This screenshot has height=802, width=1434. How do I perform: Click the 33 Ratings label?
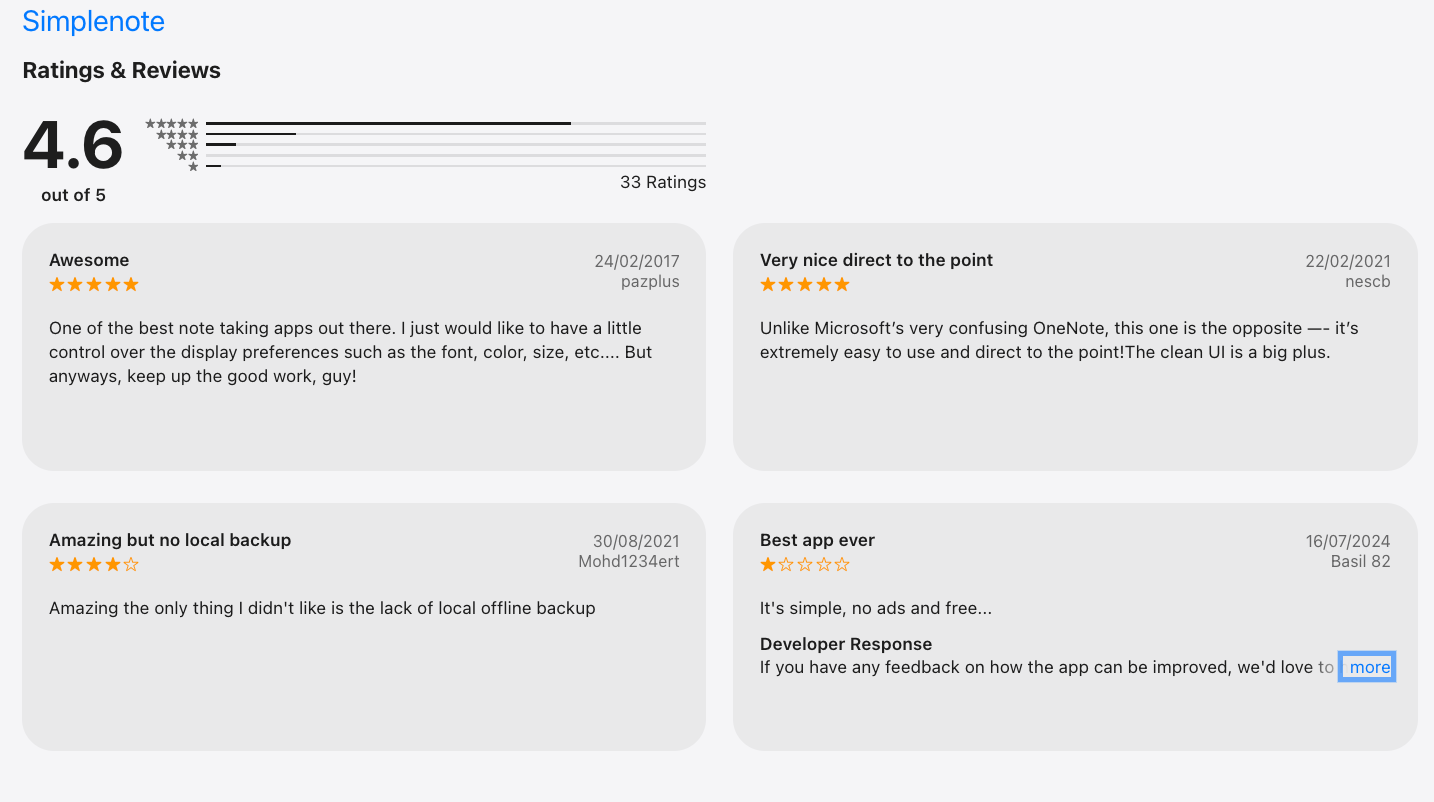[x=663, y=182]
